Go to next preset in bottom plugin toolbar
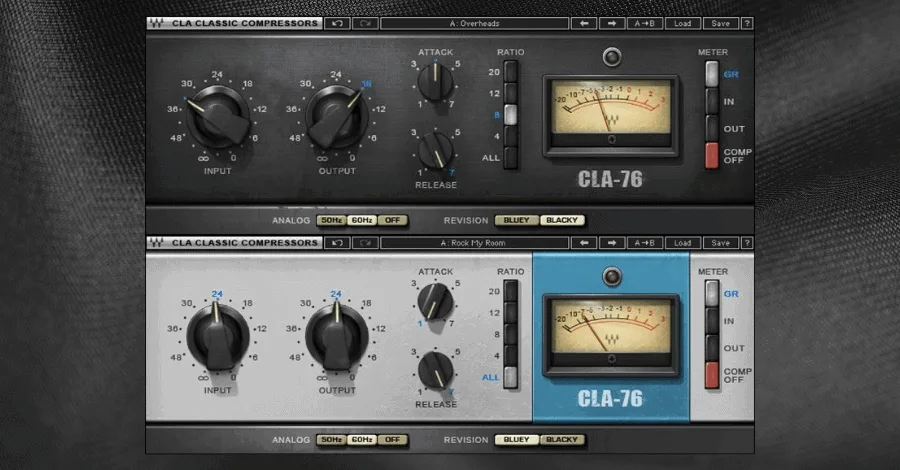 point(612,243)
